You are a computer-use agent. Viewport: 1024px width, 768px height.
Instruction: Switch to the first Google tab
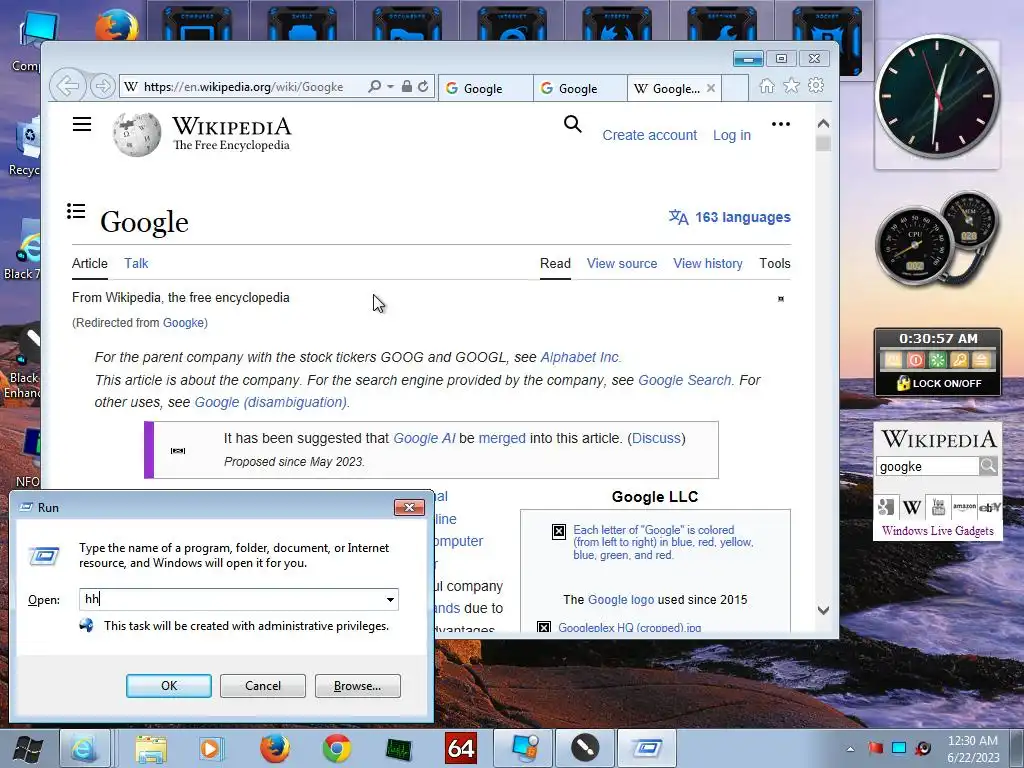pos(485,88)
